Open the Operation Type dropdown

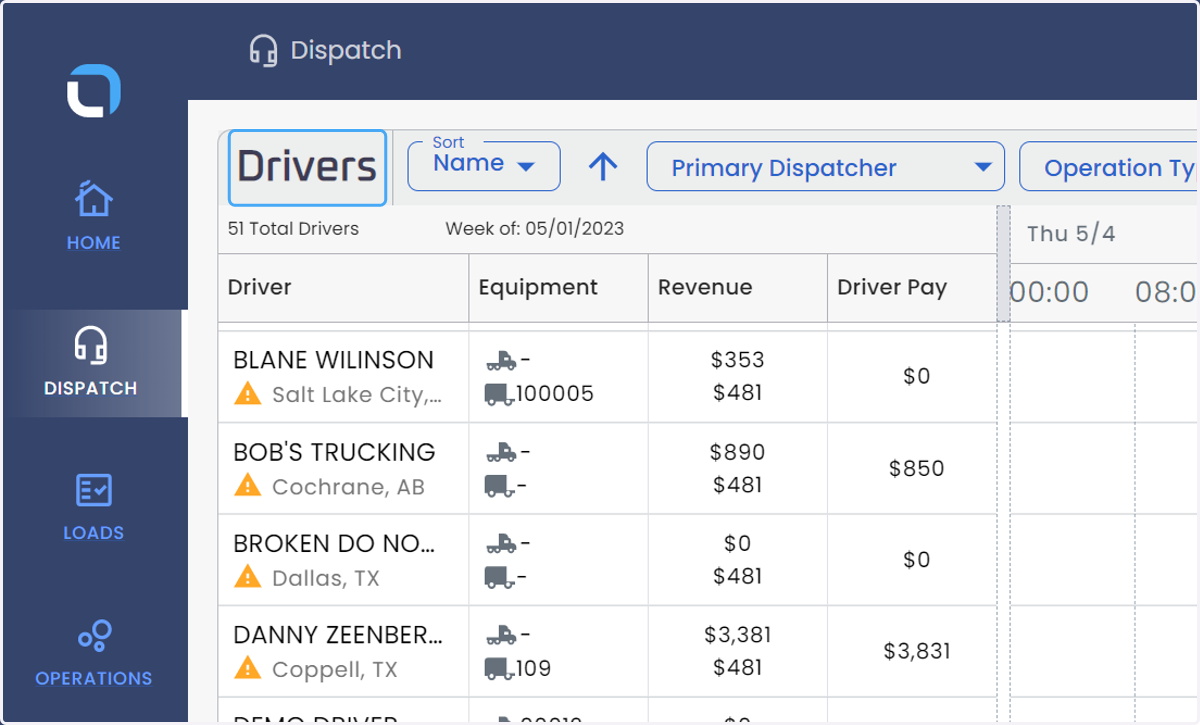click(1110, 167)
